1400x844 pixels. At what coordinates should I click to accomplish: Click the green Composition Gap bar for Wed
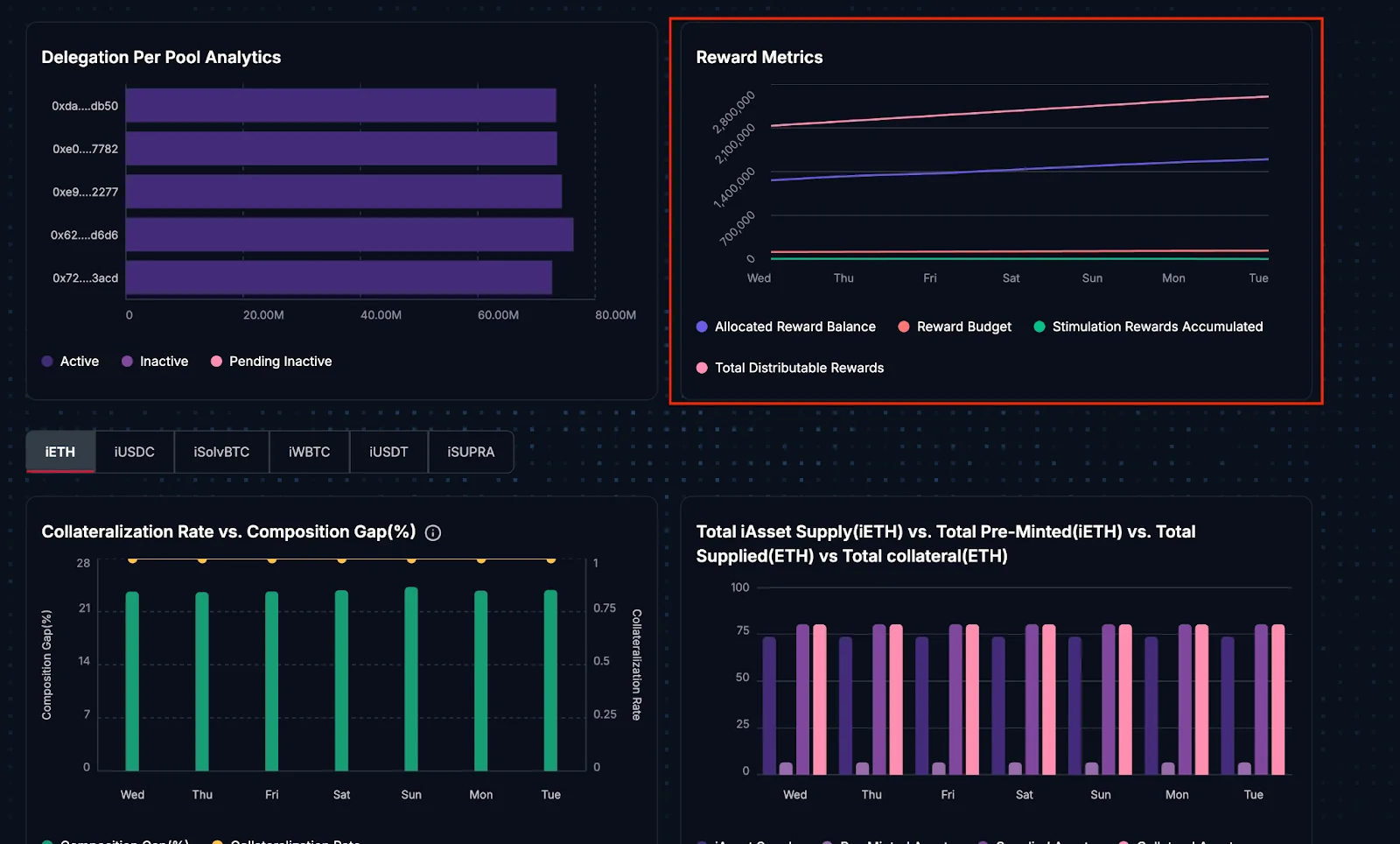[132, 681]
